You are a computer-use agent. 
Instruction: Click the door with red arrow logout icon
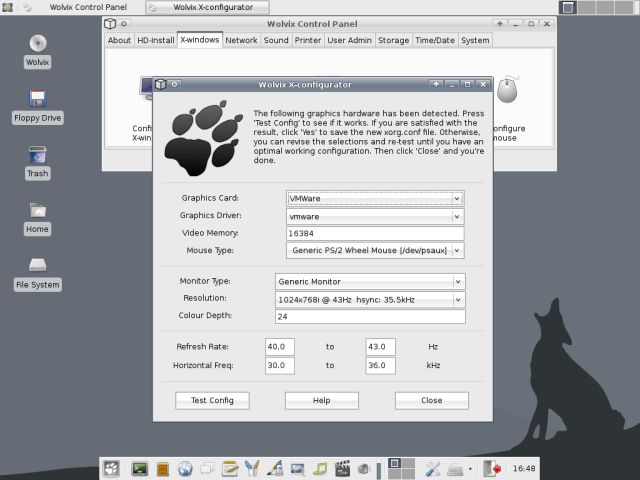point(491,469)
